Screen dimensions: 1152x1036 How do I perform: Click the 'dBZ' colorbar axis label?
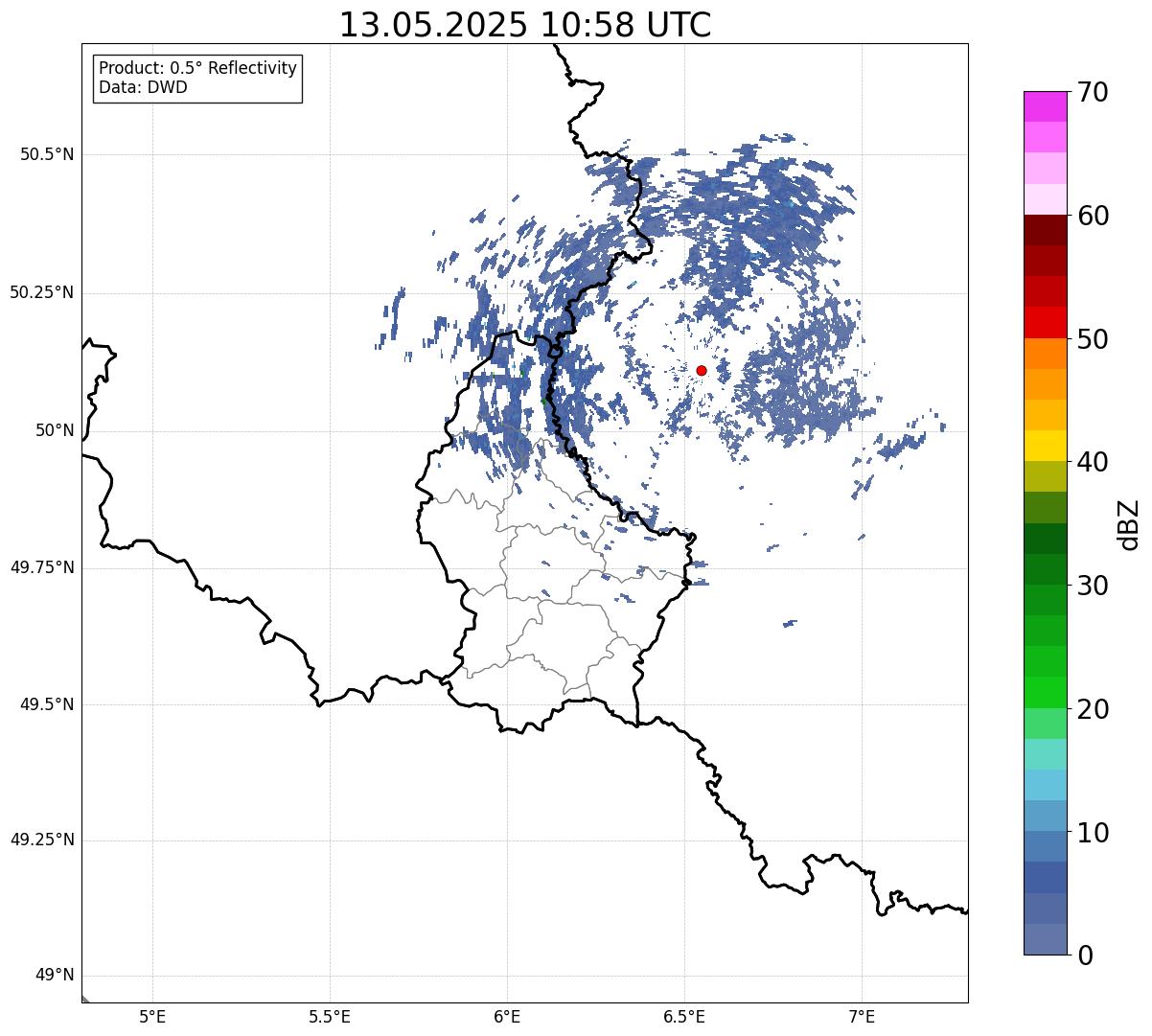pos(1130,523)
